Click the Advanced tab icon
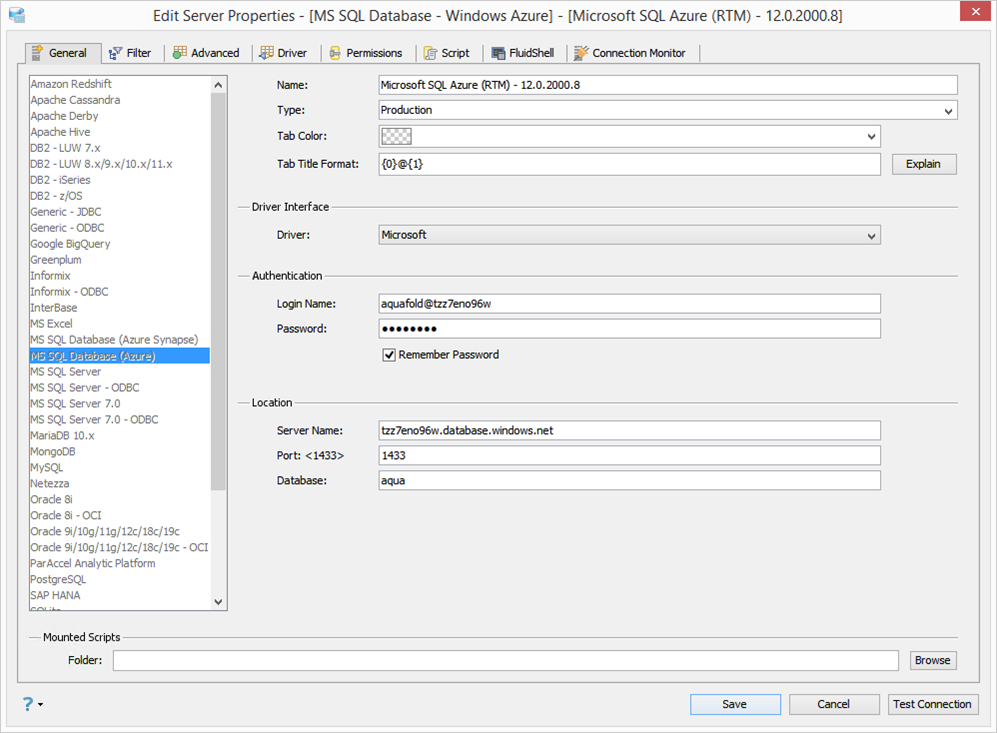 [179, 53]
